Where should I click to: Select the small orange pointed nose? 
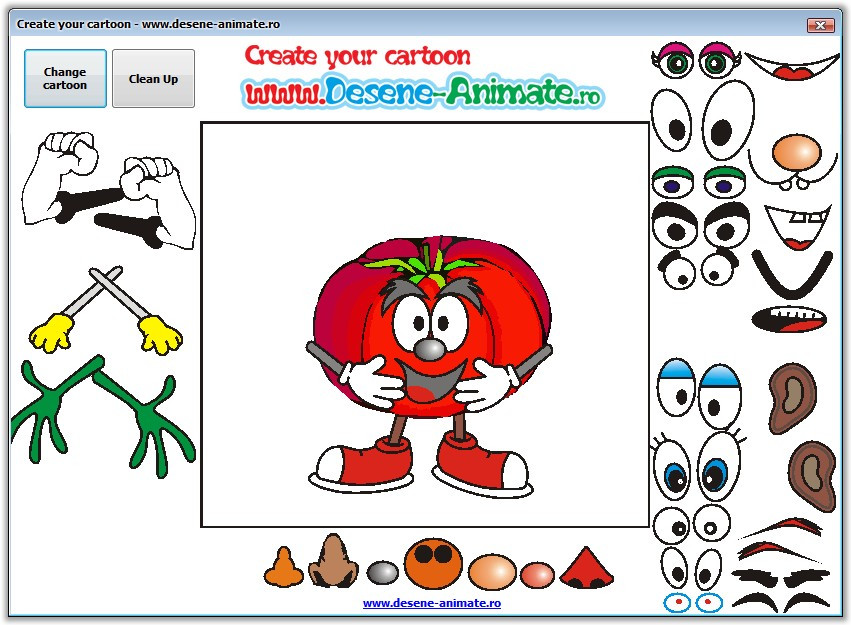(283, 567)
